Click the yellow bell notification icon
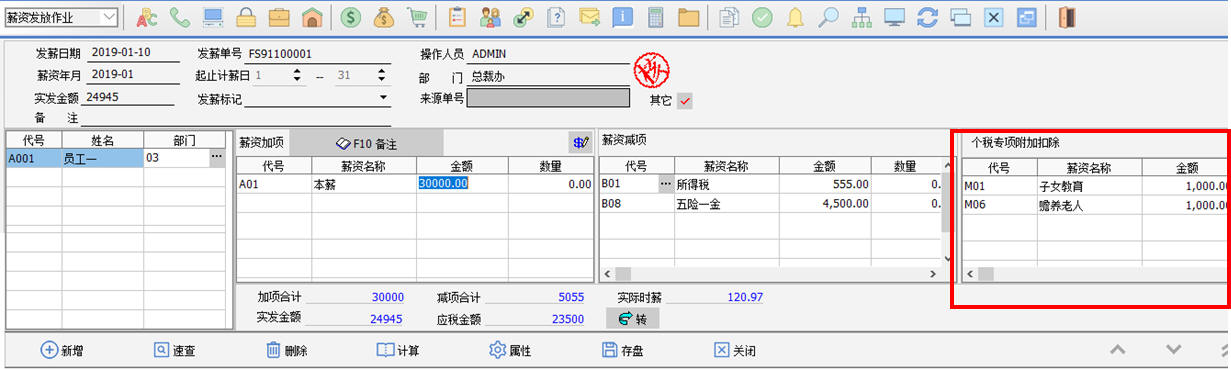This screenshot has height=369, width=1231. tap(795, 17)
